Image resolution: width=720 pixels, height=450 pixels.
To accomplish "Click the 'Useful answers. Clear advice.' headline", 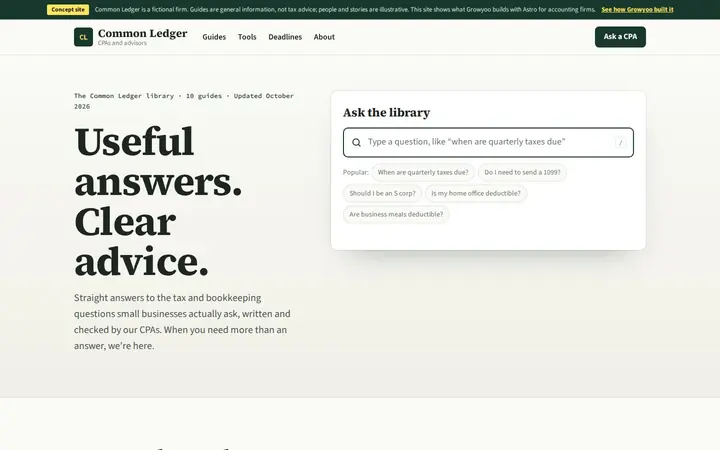I will pos(158,202).
